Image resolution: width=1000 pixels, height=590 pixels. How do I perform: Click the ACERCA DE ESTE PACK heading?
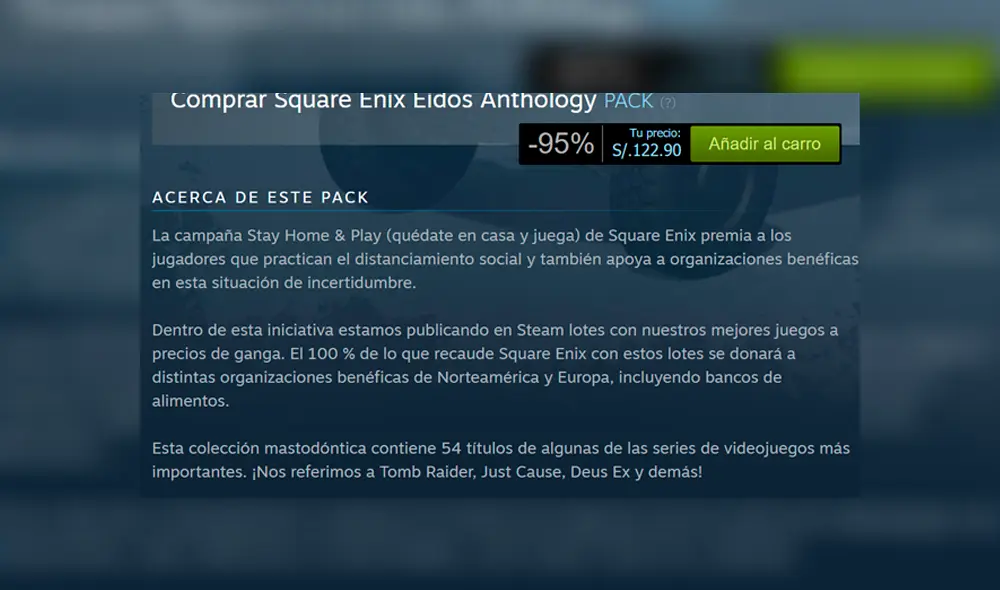(260, 198)
